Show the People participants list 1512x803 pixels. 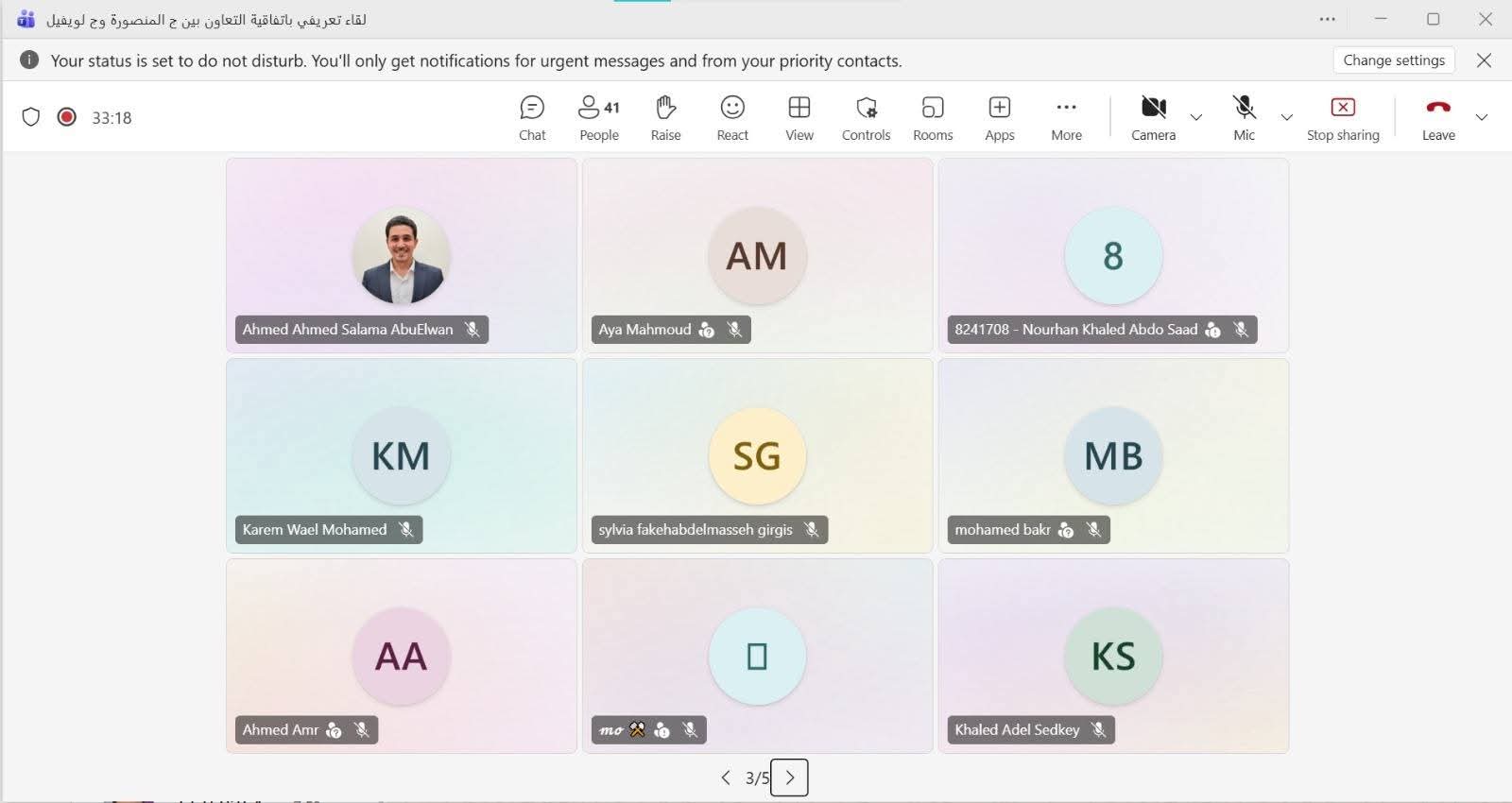(x=598, y=118)
